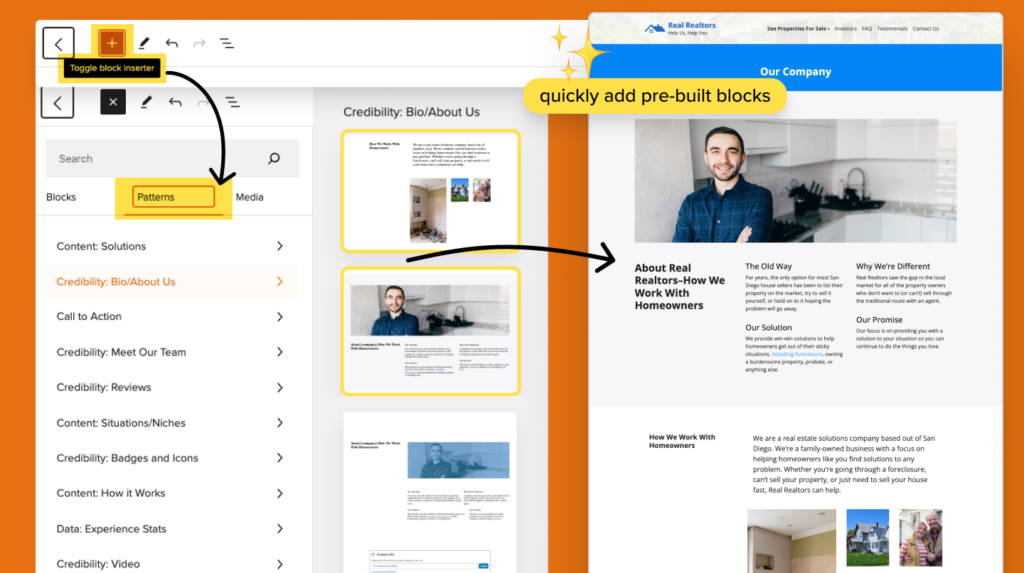Select the second Bio/About Us pattern thumbnail
The height and width of the screenshot is (573, 1024).
430,331
